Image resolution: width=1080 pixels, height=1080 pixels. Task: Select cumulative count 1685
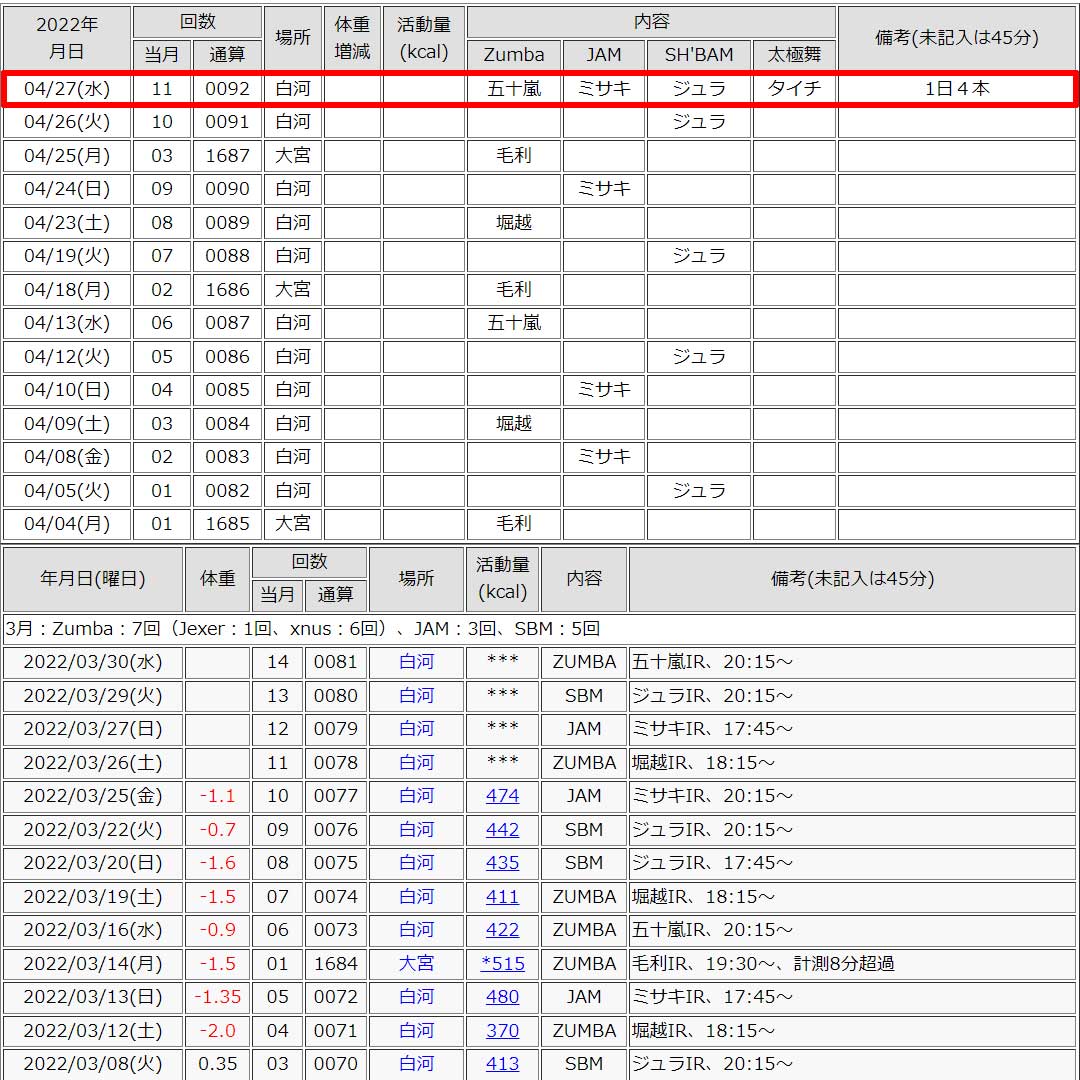(227, 524)
